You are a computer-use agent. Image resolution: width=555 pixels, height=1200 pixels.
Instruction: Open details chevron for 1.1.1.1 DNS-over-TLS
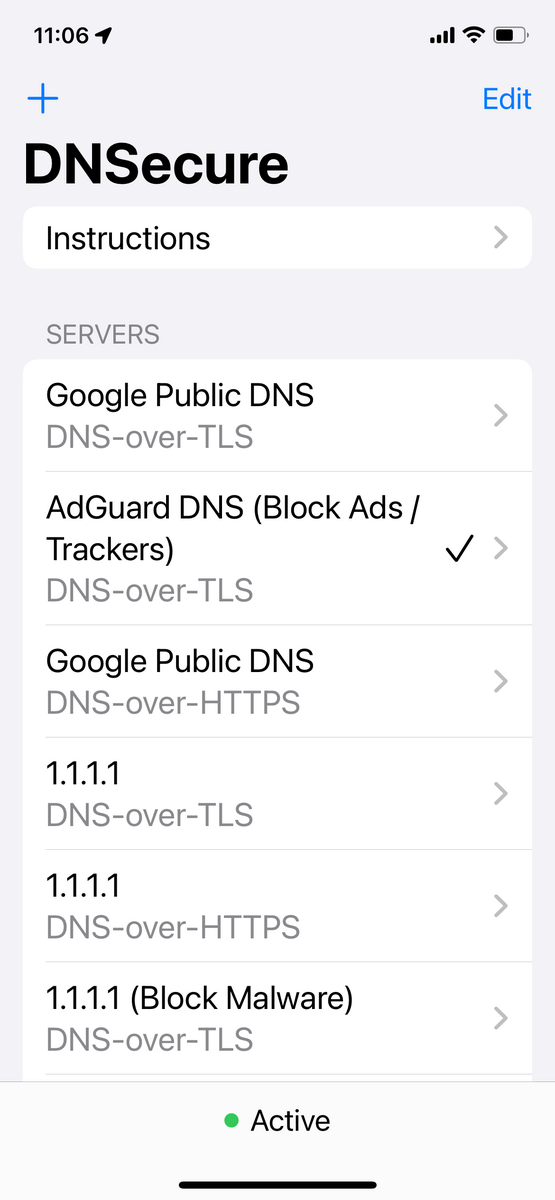point(501,794)
